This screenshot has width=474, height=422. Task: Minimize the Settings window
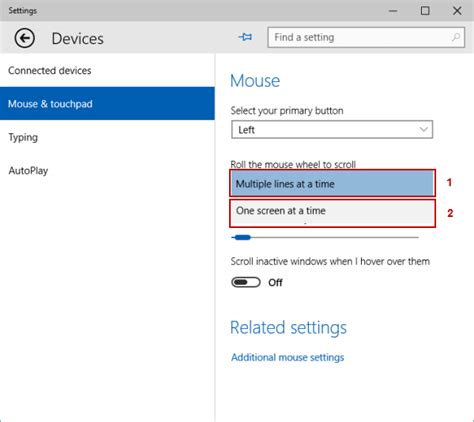393,11
